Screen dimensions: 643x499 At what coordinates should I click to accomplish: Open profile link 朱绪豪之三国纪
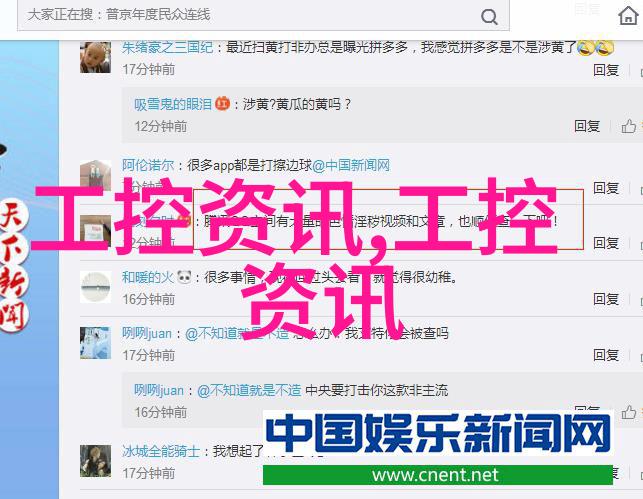coord(167,48)
